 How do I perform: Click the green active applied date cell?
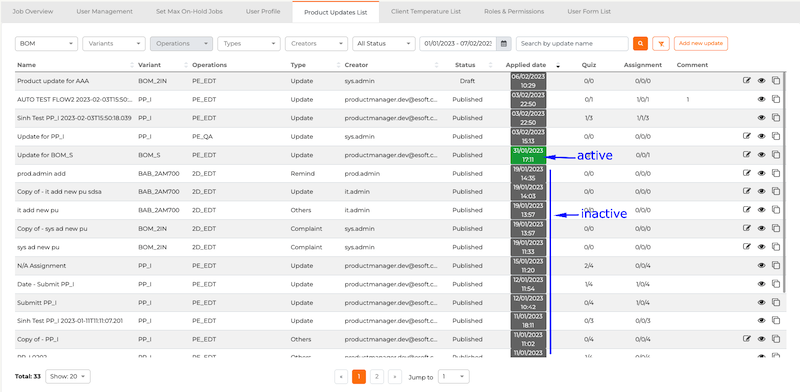529,155
